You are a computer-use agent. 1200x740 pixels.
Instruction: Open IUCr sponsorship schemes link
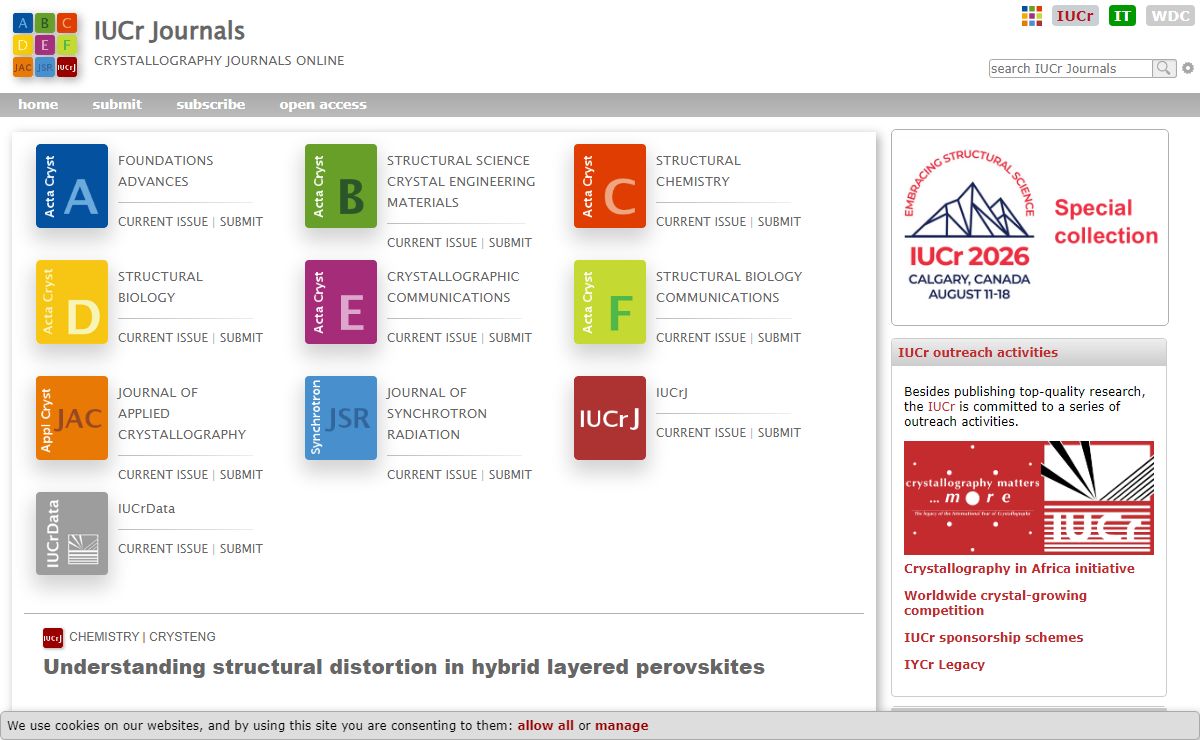993,638
